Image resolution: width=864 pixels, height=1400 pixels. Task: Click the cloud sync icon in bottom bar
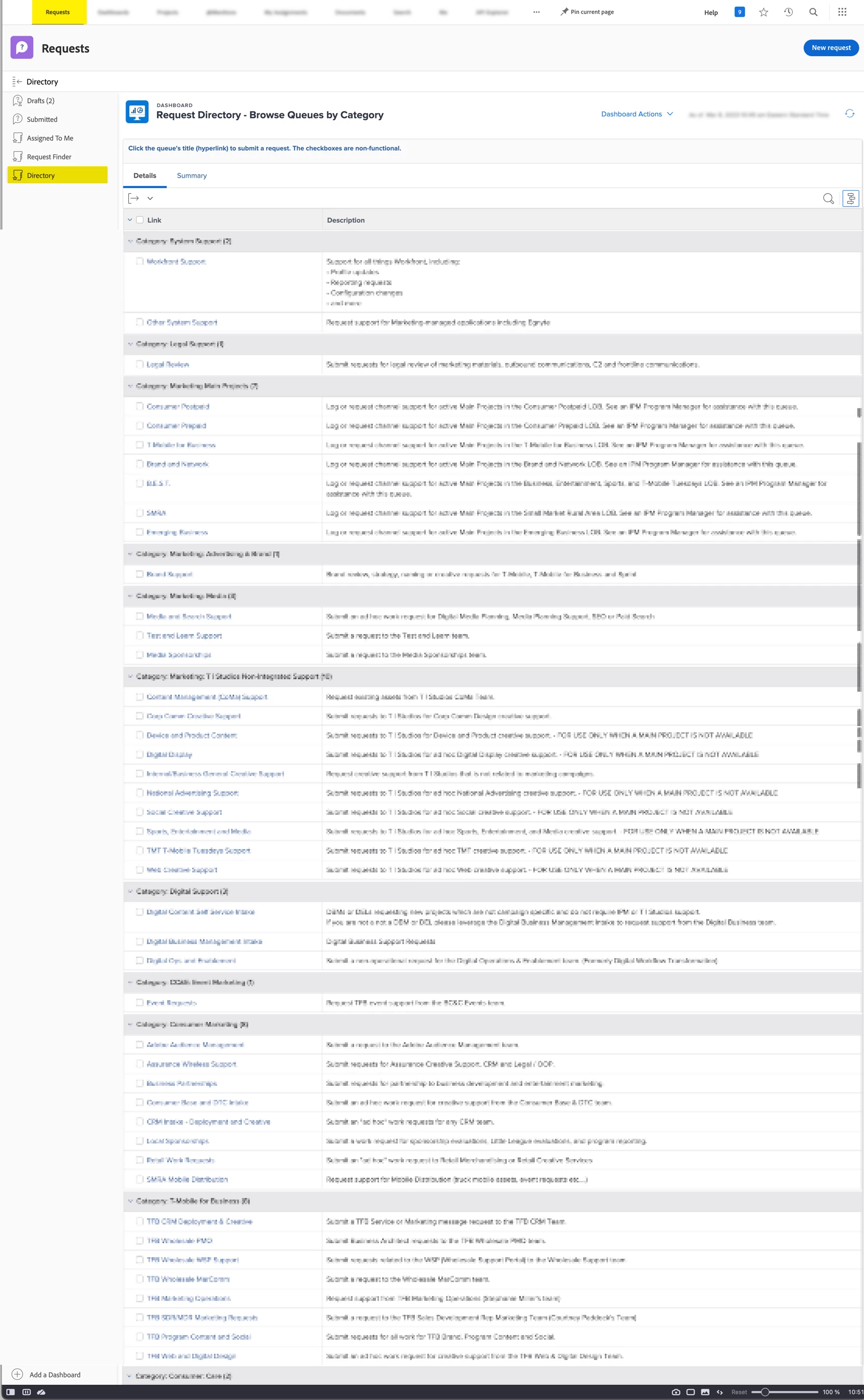pos(41,1392)
